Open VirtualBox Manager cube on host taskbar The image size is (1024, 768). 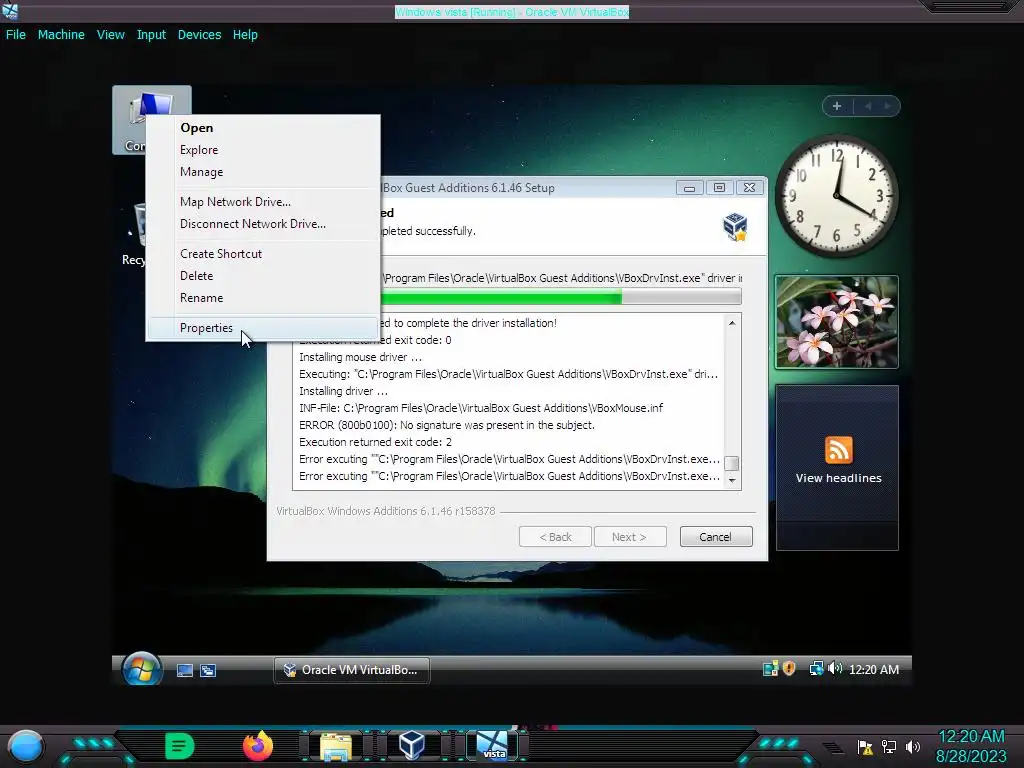tap(412, 746)
